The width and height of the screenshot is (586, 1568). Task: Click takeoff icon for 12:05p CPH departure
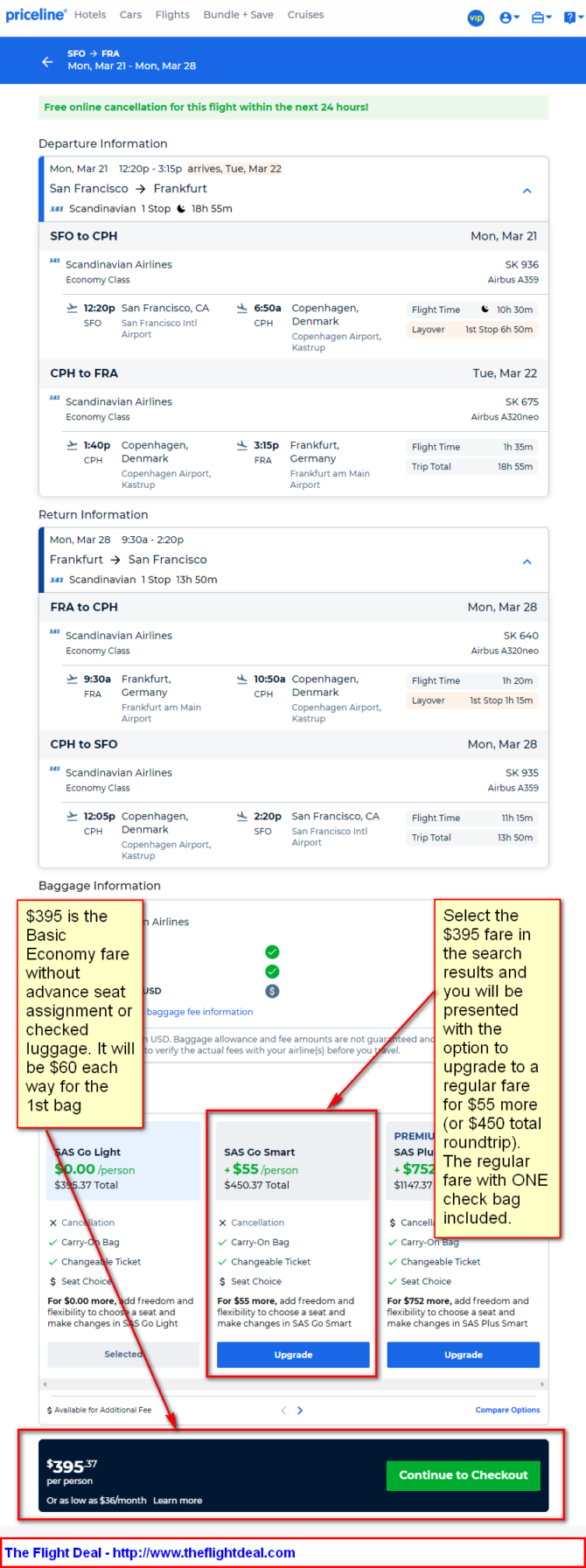[x=73, y=816]
